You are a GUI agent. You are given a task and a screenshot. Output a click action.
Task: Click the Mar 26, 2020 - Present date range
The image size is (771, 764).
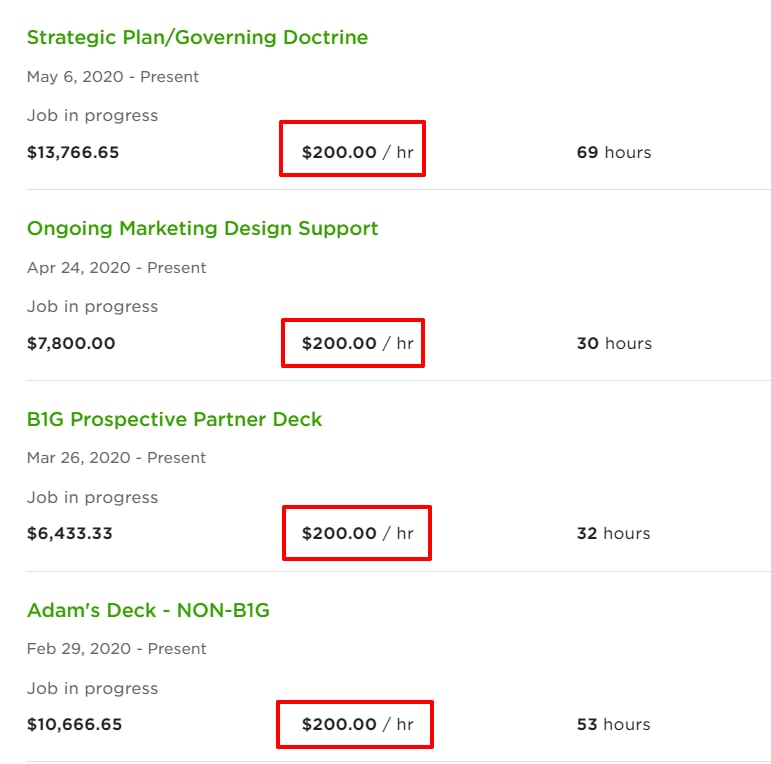tap(116, 458)
